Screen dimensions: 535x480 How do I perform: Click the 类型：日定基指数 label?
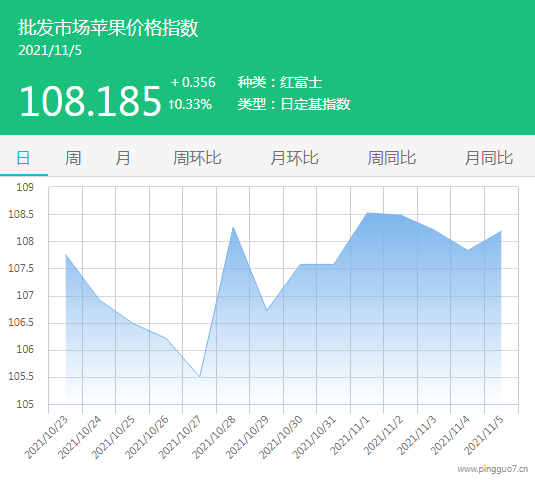tap(294, 104)
